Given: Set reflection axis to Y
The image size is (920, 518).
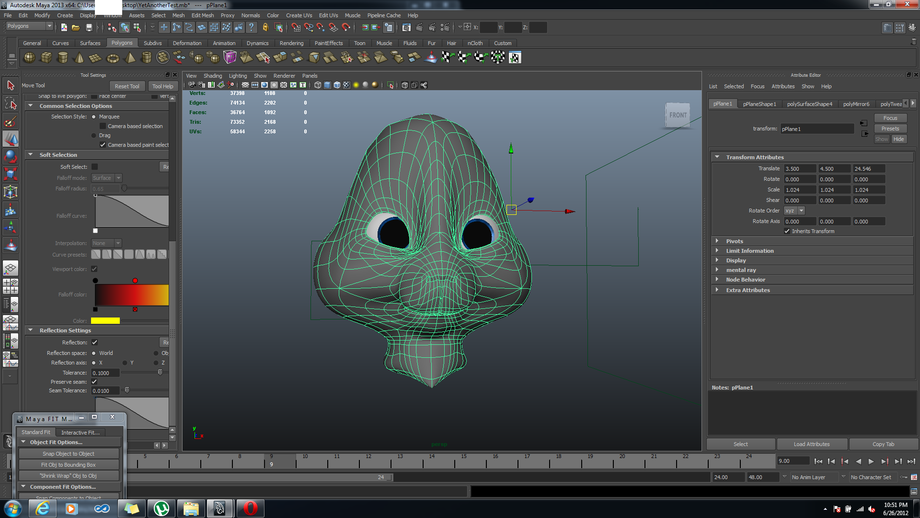Looking at the screenshot, I should coord(124,363).
